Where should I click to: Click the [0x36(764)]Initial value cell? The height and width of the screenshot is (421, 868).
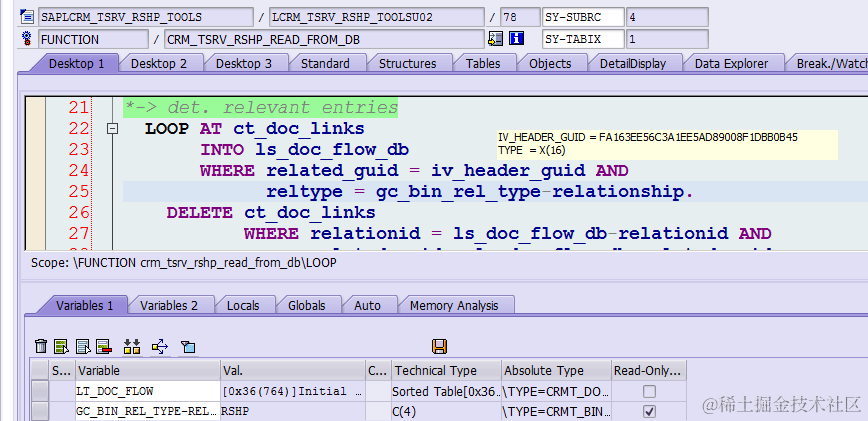tap(293, 392)
